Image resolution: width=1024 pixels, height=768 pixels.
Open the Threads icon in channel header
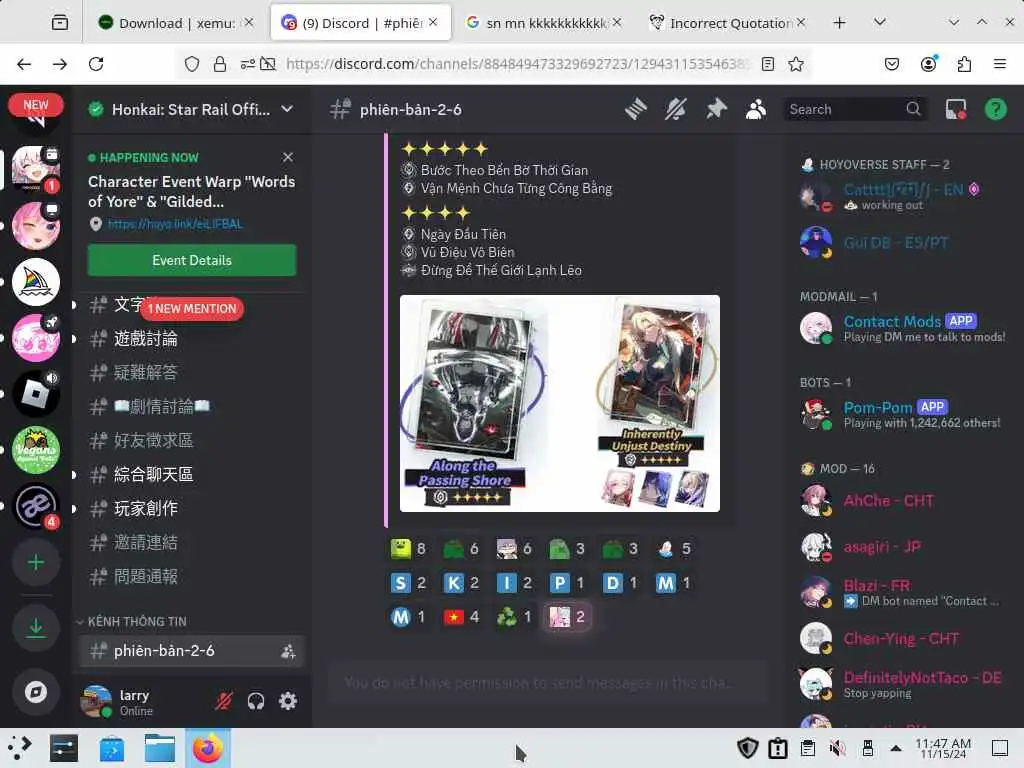tap(635, 109)
